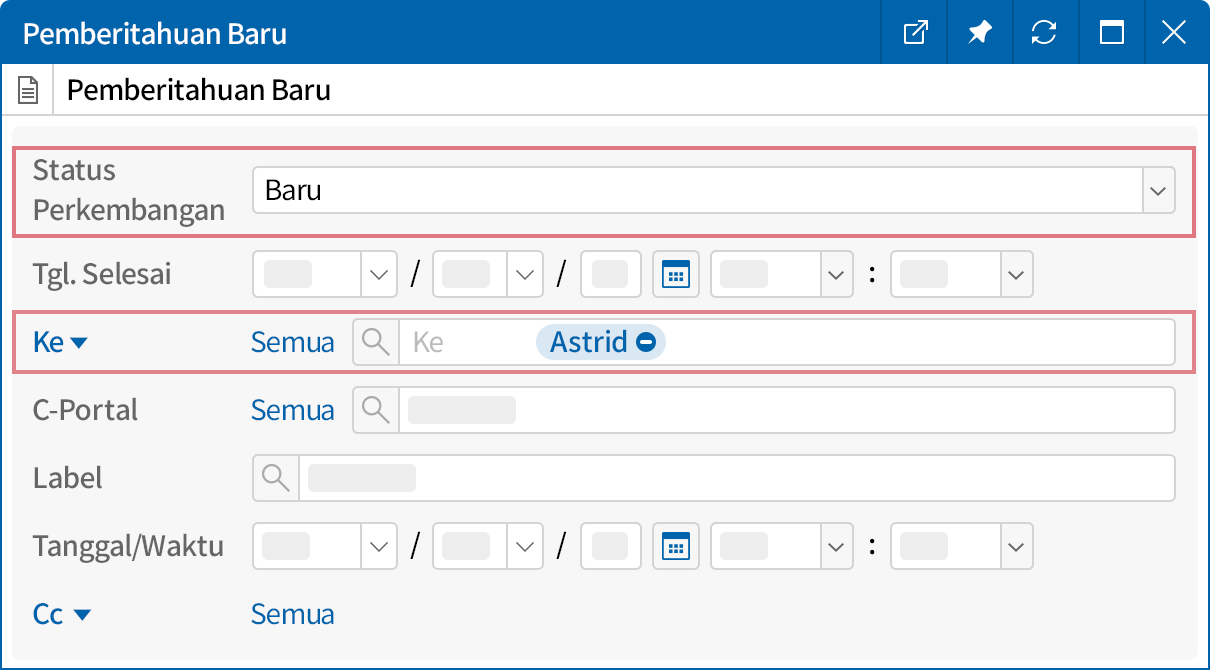Click Semua next to C-Portal
The width and height of the screenshot is (1210, 670).
(x=292, y=409)
